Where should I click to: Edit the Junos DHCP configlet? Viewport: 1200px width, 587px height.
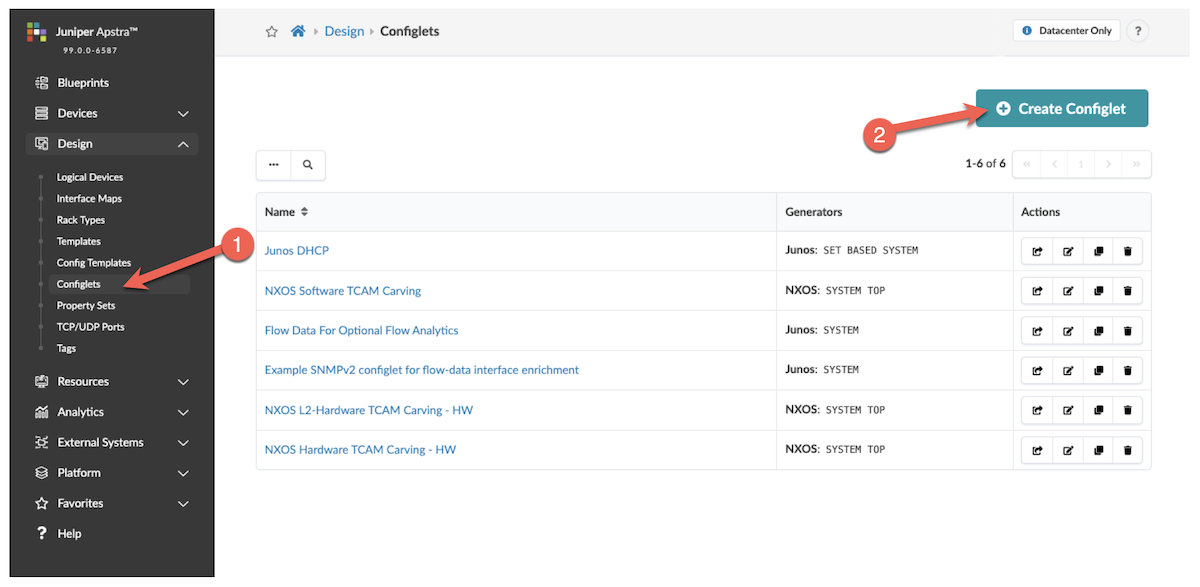[1067, 251]
